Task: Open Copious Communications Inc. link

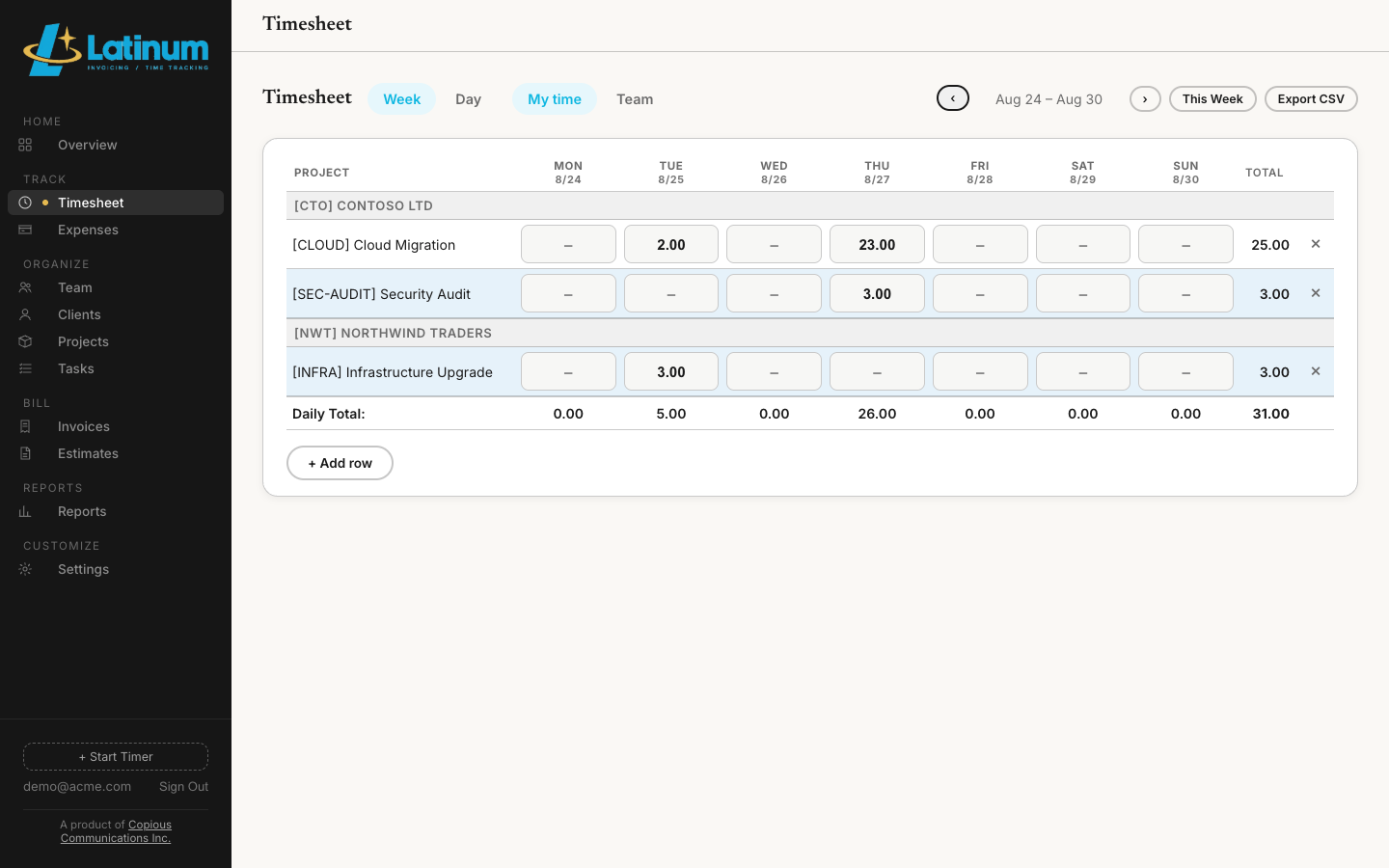Action: click(116, 831)
